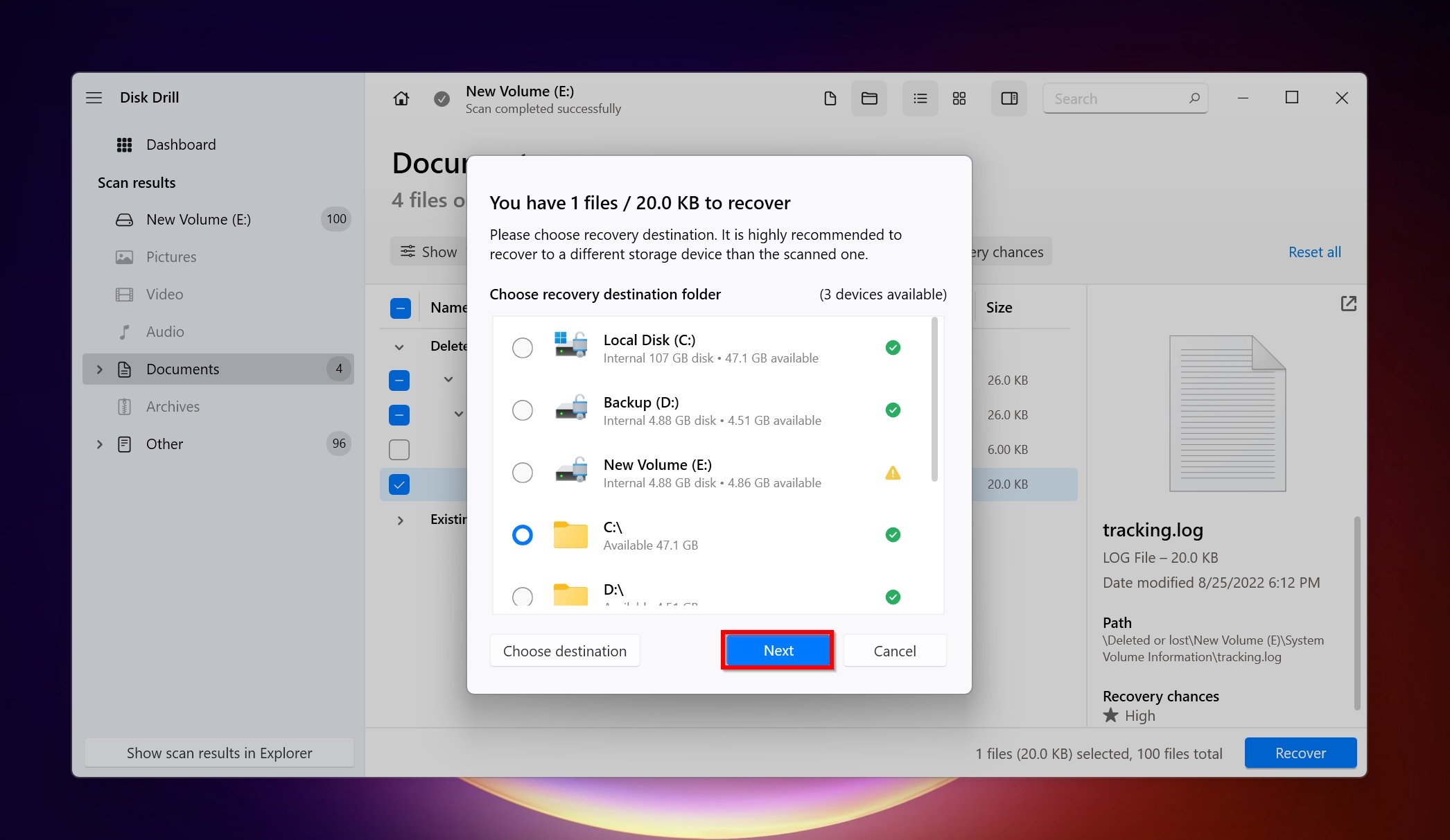The image size is (1450, 840).
Task: Open Archives scan results
Action: [173, 407]
